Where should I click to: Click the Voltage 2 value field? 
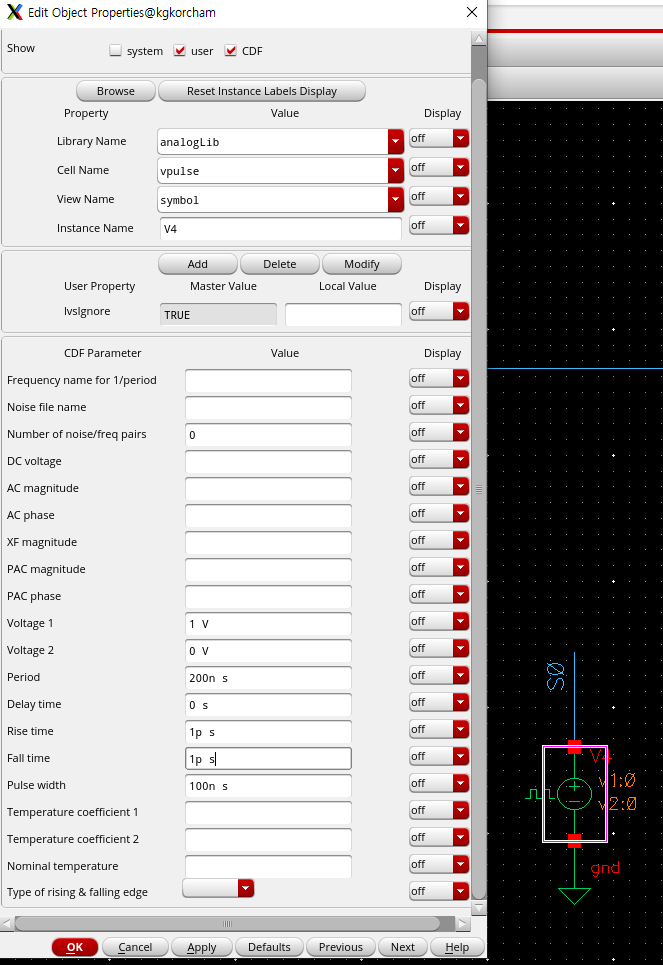point(268,651)
